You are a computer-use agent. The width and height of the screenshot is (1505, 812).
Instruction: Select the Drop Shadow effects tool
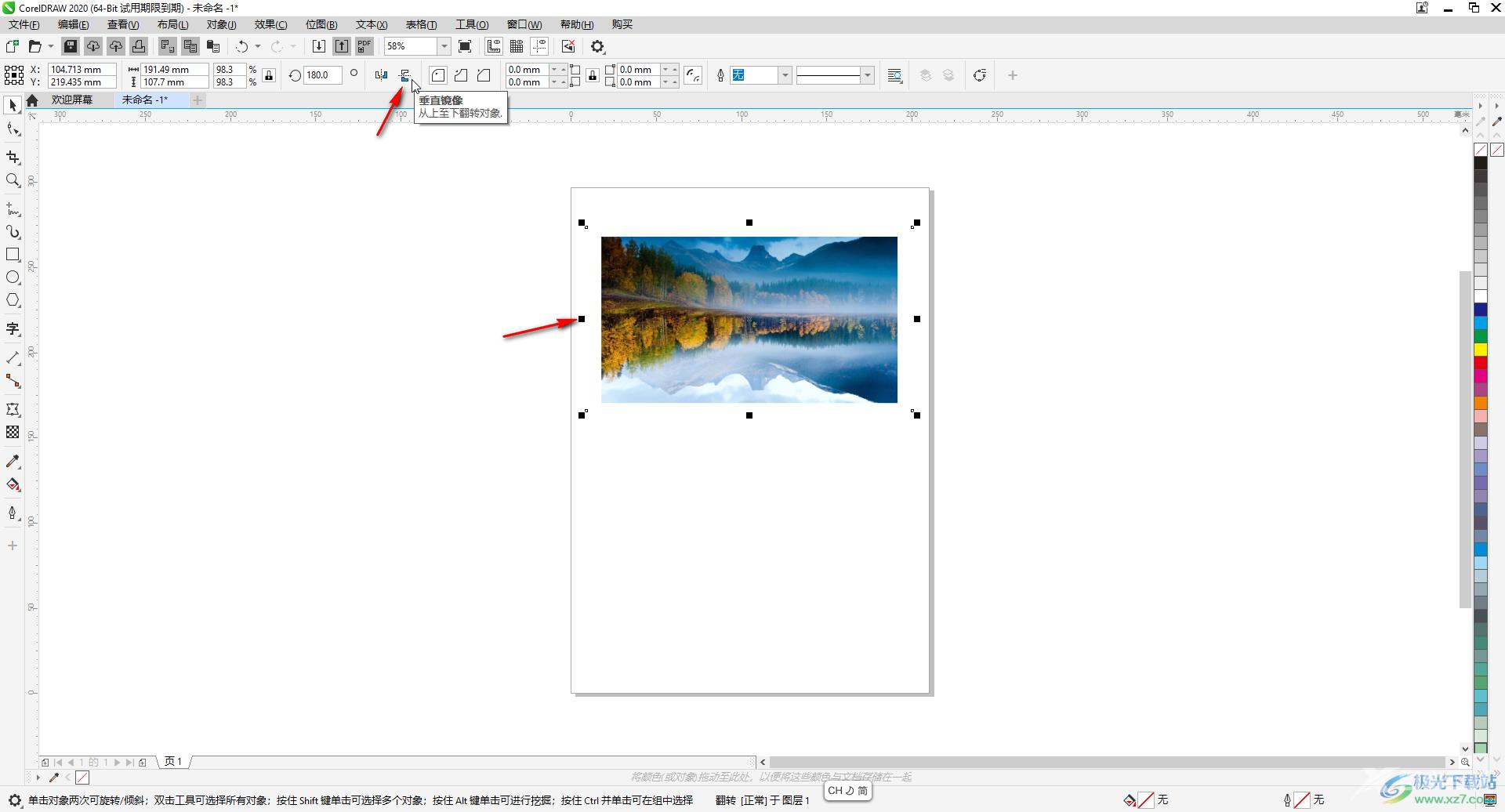[13, 409]
